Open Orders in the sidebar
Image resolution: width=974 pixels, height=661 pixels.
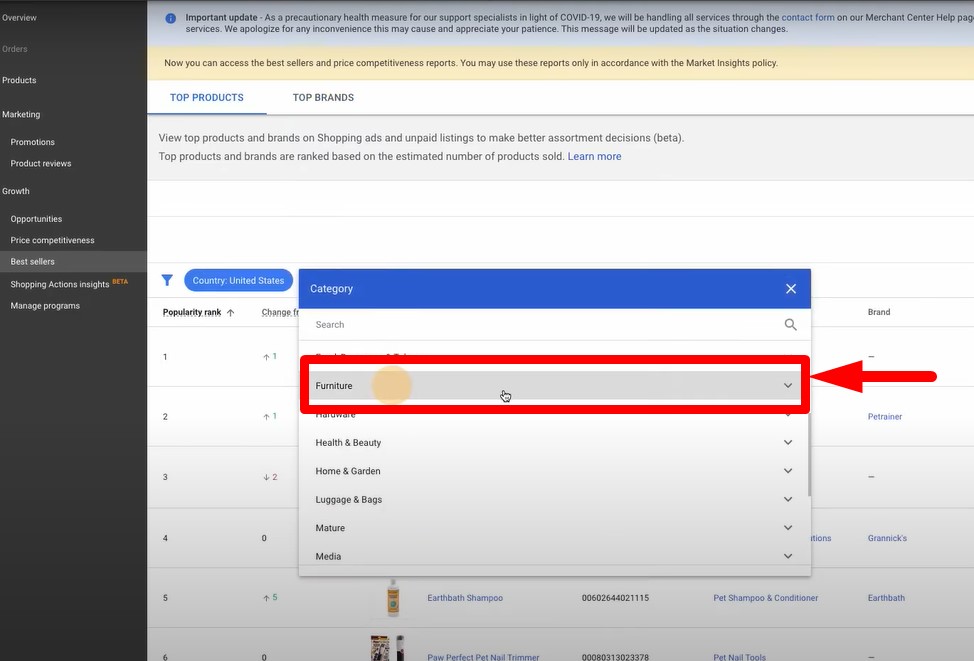click(x=15, y=49)
